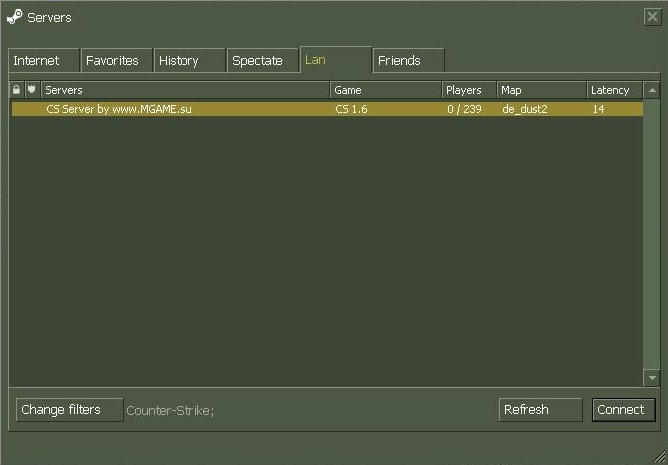Open the Friends tab
Image resolution: width=668 pixels, height=465 pixels.
[x=409, y=61]
